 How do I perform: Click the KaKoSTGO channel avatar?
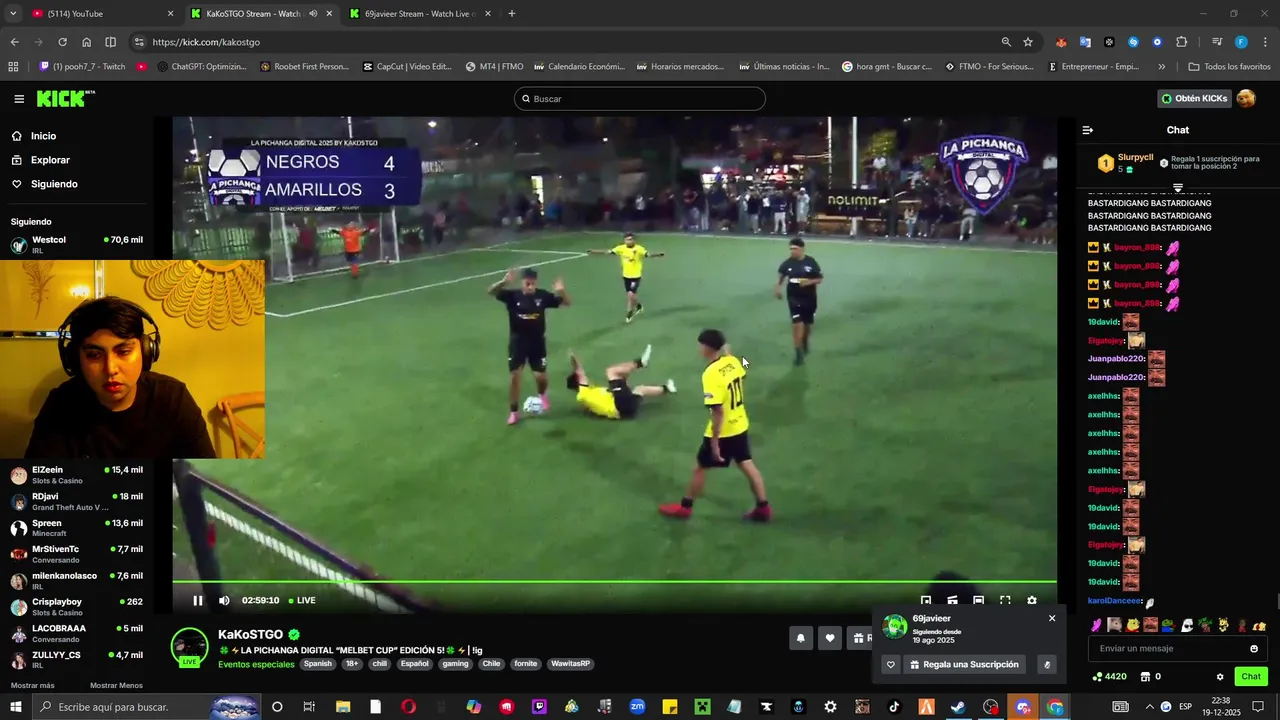pyautogui.click(x=189, y=648)
